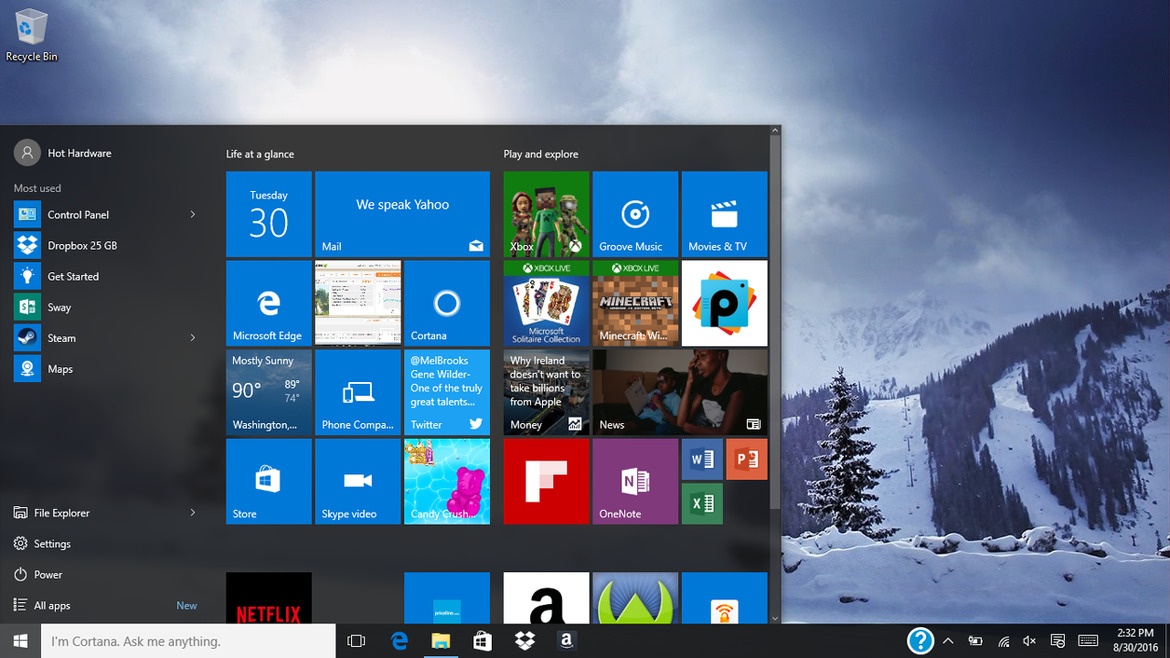Click the taskbar clock showing 2:32 PM
This screenshot has width=1170, height=658.
tap(1135, 641)
